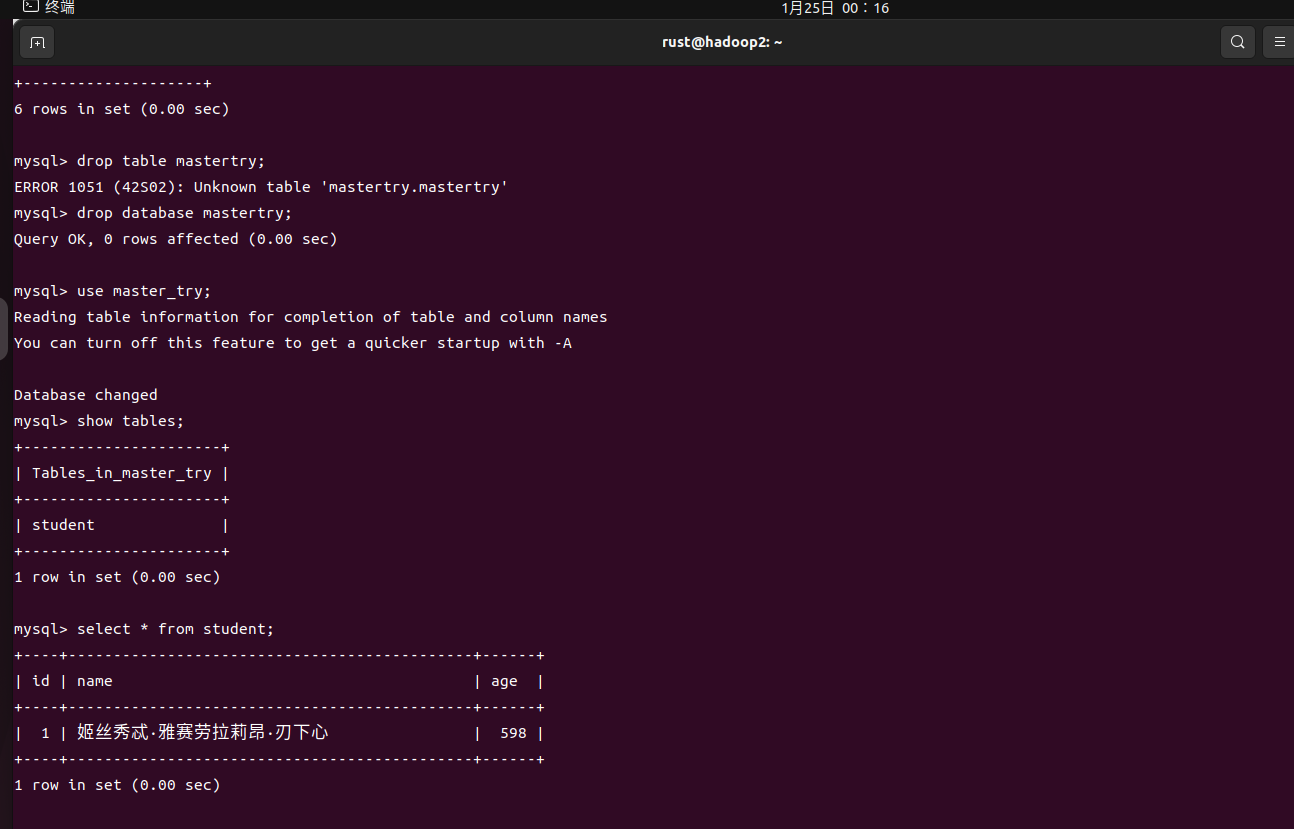
Task: Open the terminal hamburger menu
Action: pyautogui.click(x=1279, y=42)
